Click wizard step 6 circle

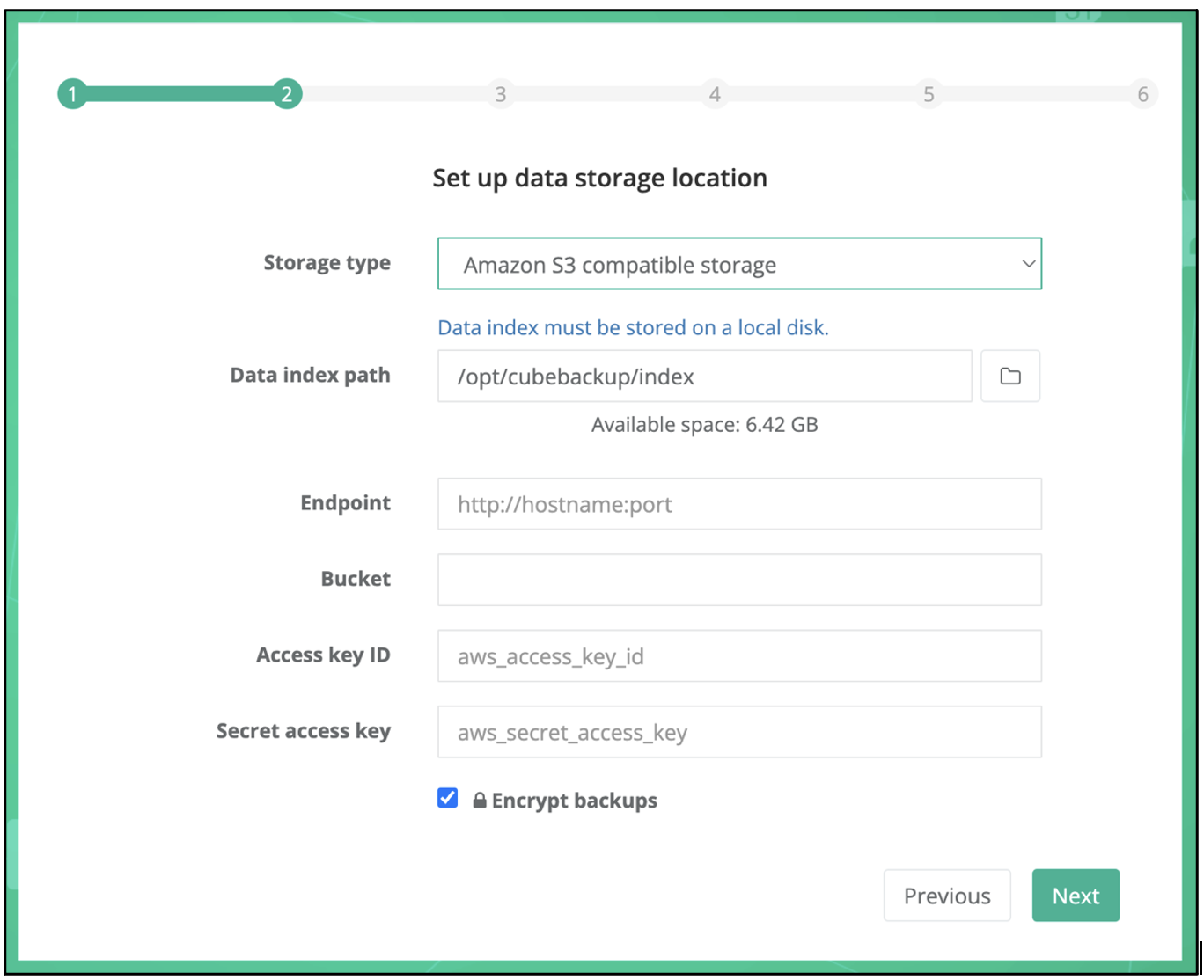click(1142, 94)
